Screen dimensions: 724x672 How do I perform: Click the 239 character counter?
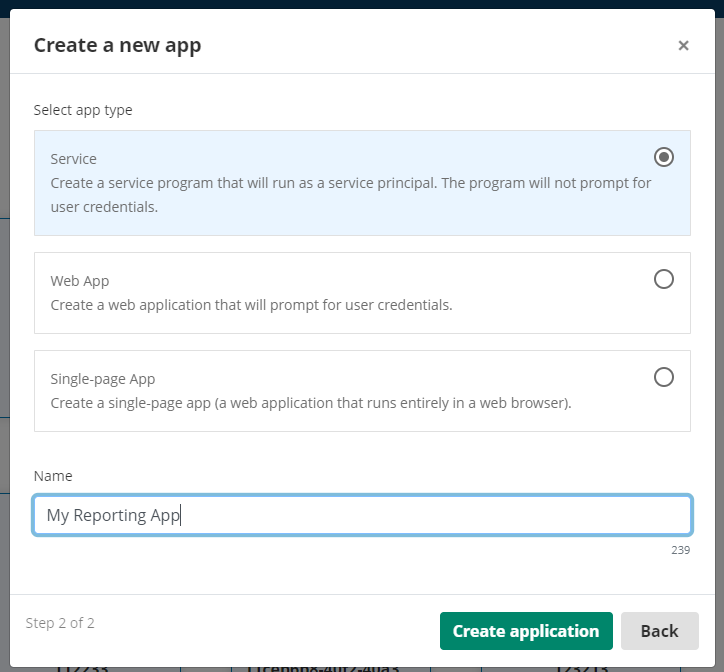coord(680,550)
